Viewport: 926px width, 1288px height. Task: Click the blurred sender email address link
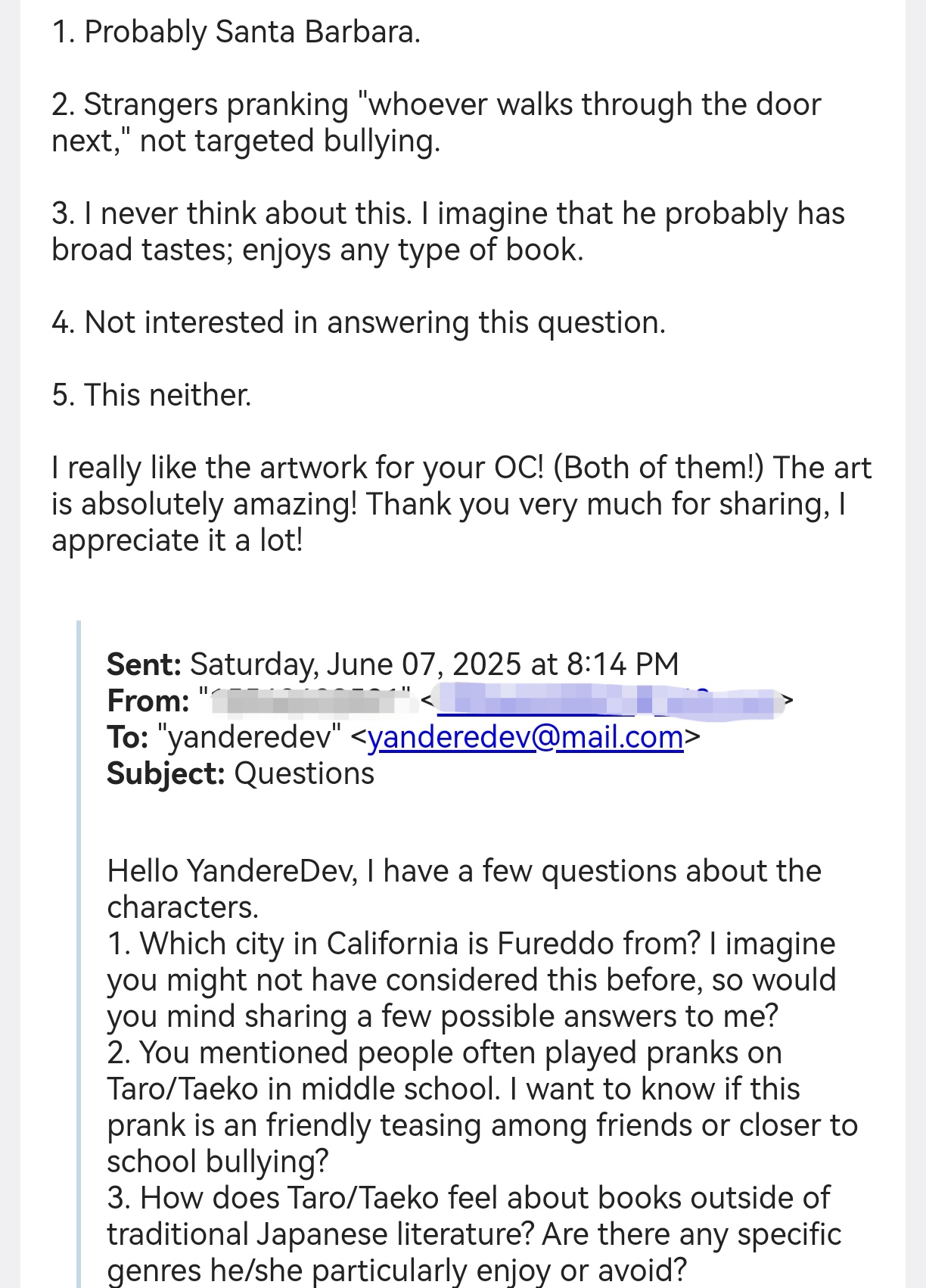click(605, 701)
